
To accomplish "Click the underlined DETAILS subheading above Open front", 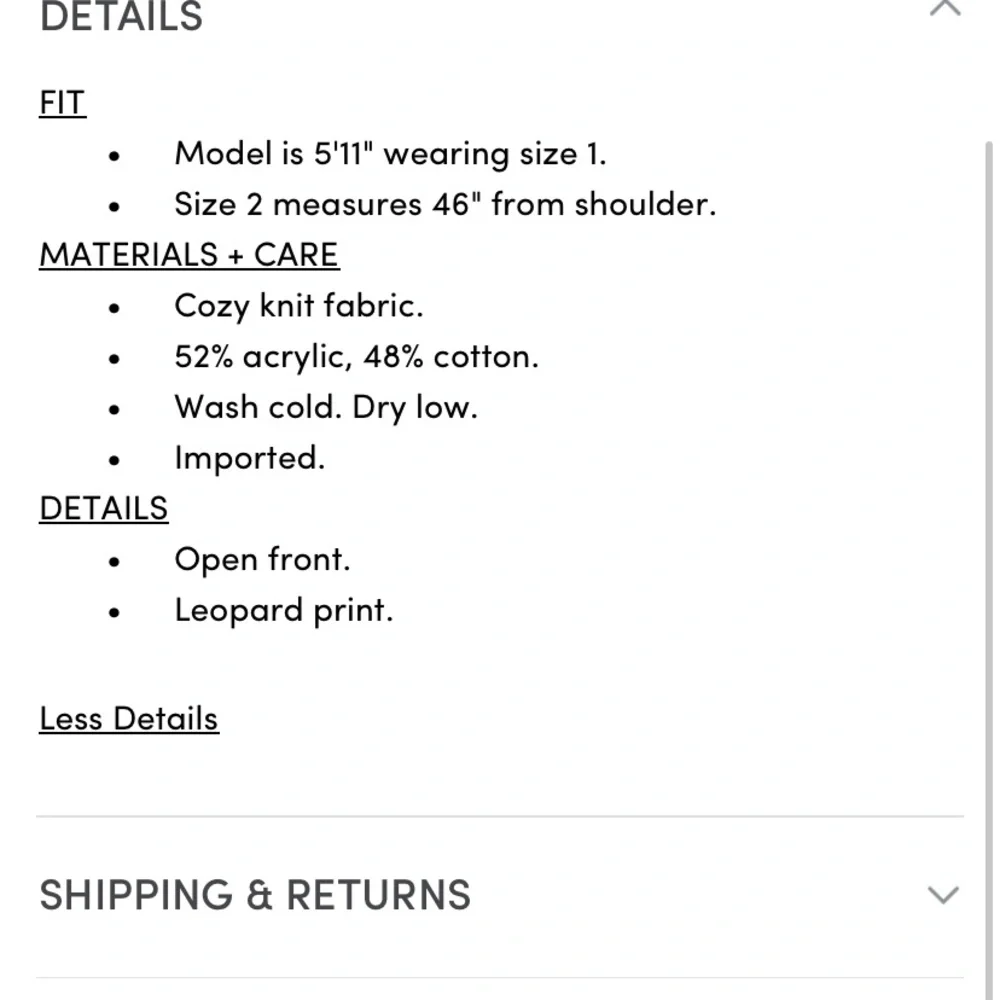I will coord(104,508).
